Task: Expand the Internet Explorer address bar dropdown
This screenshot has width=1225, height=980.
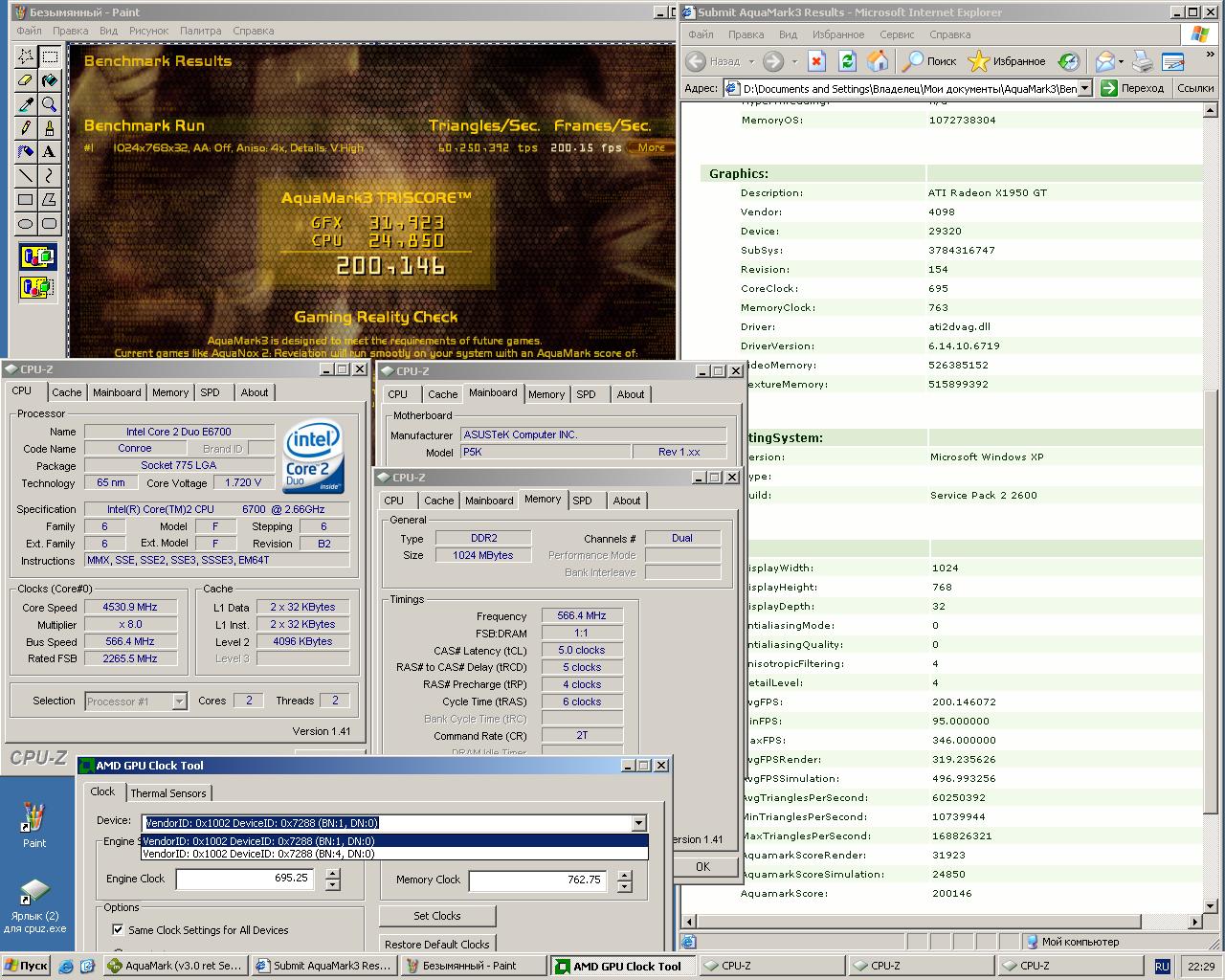Action: [1085, 88]
